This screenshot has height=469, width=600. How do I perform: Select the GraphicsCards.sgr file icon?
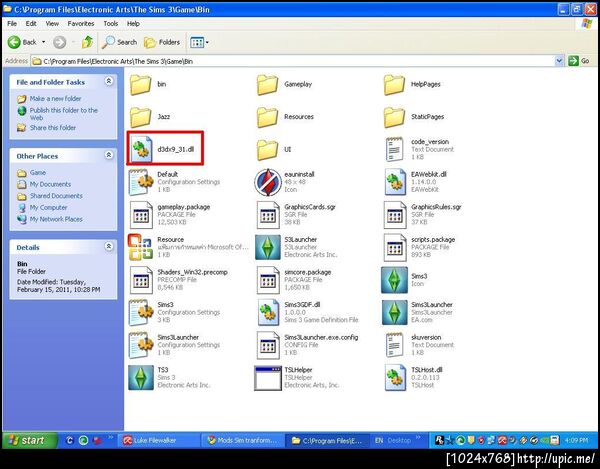[x=267, y=215]
